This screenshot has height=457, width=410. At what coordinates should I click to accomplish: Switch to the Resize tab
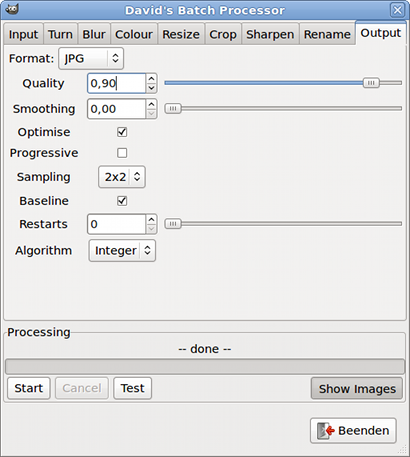pos(181,34)
